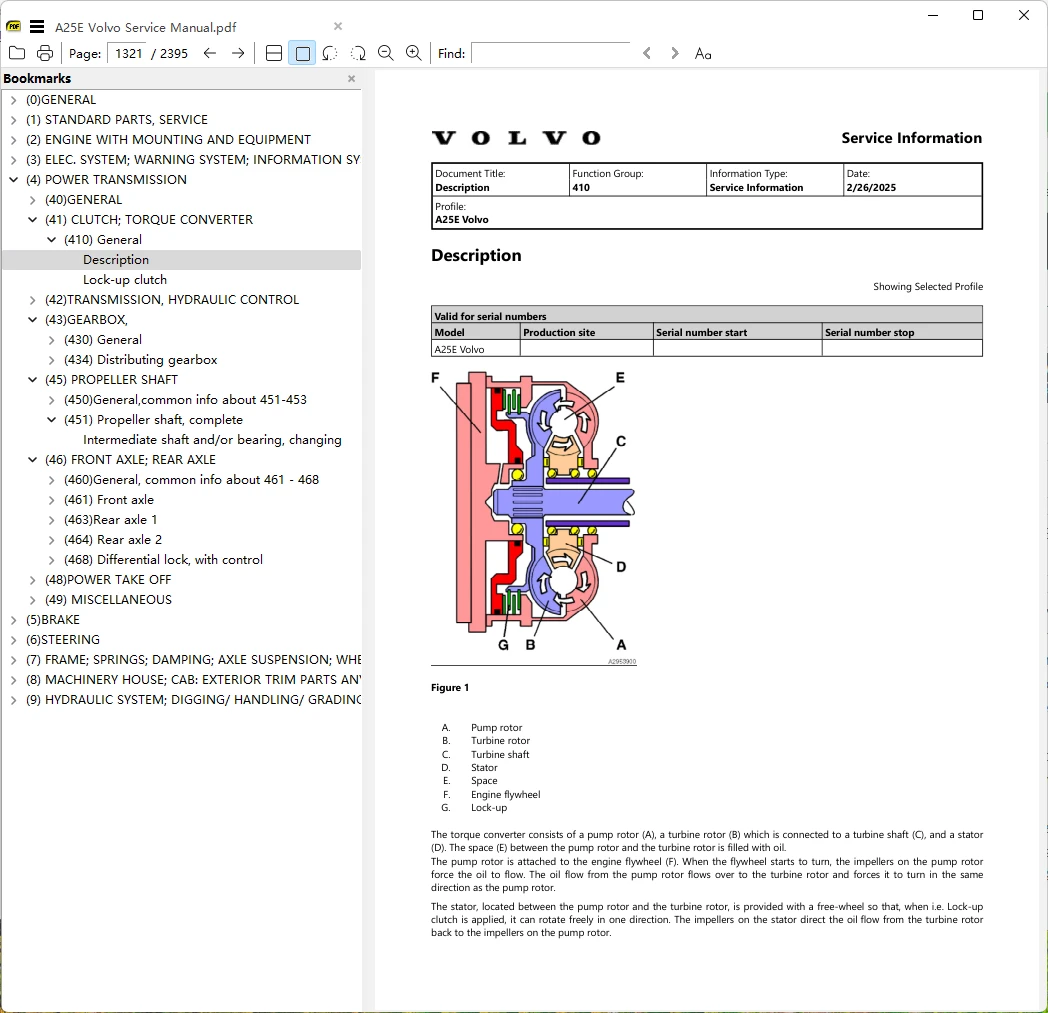Rotate page left icon
This screenshot has width=1048, height=1013.
[x=330, y=53]
